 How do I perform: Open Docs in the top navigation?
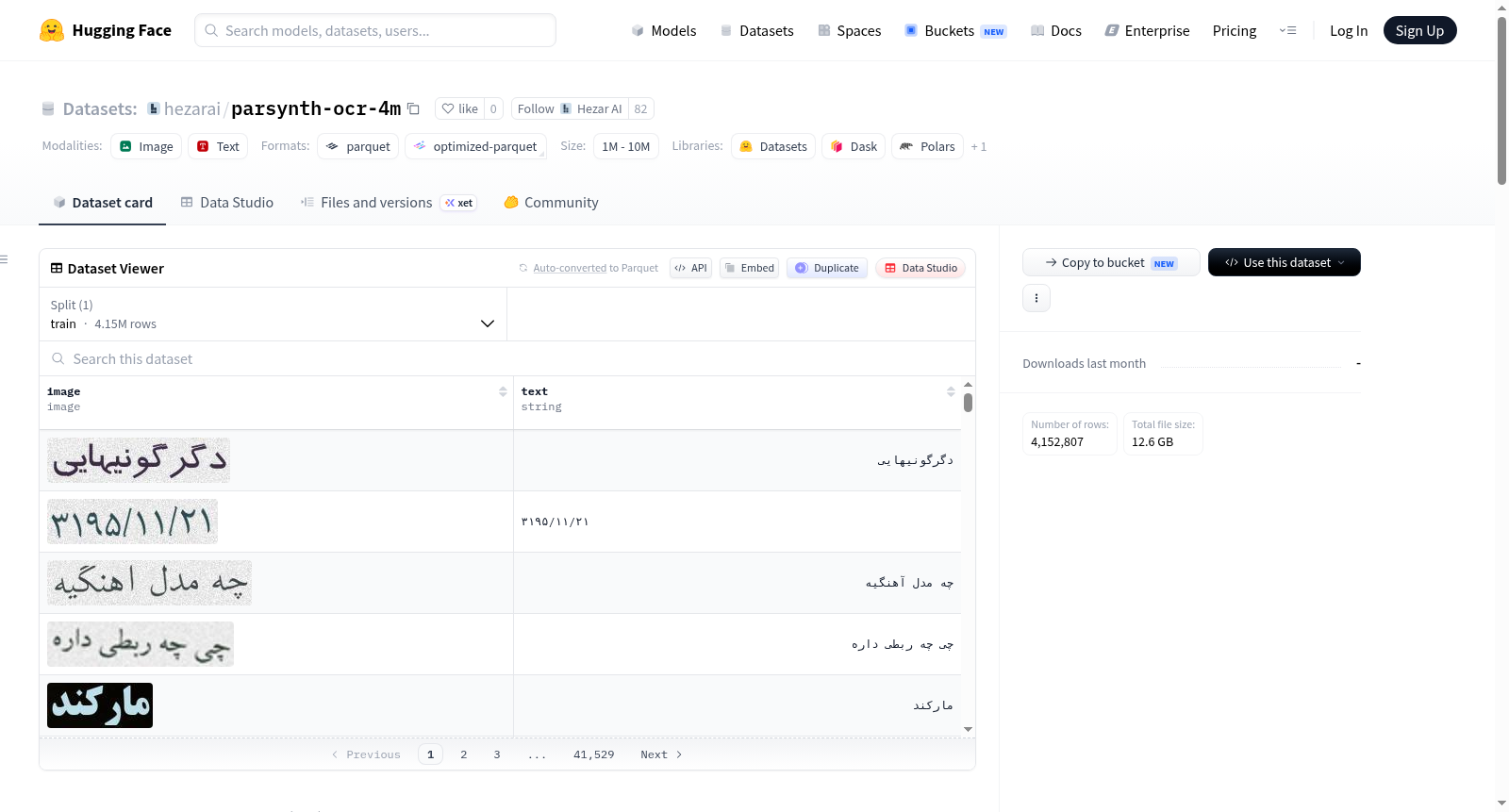point(1056,30)
